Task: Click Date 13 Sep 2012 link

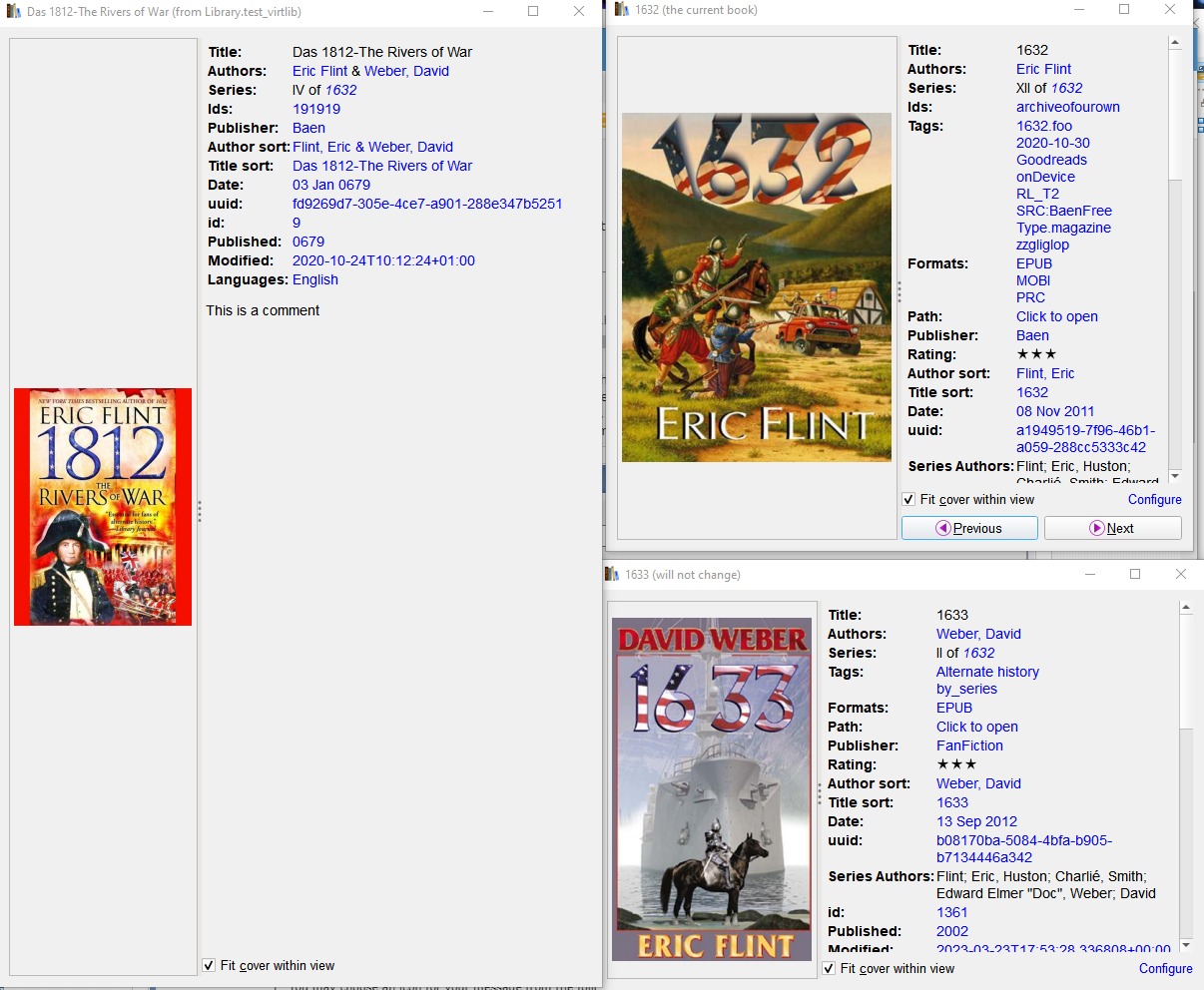Action: point(976,821)
